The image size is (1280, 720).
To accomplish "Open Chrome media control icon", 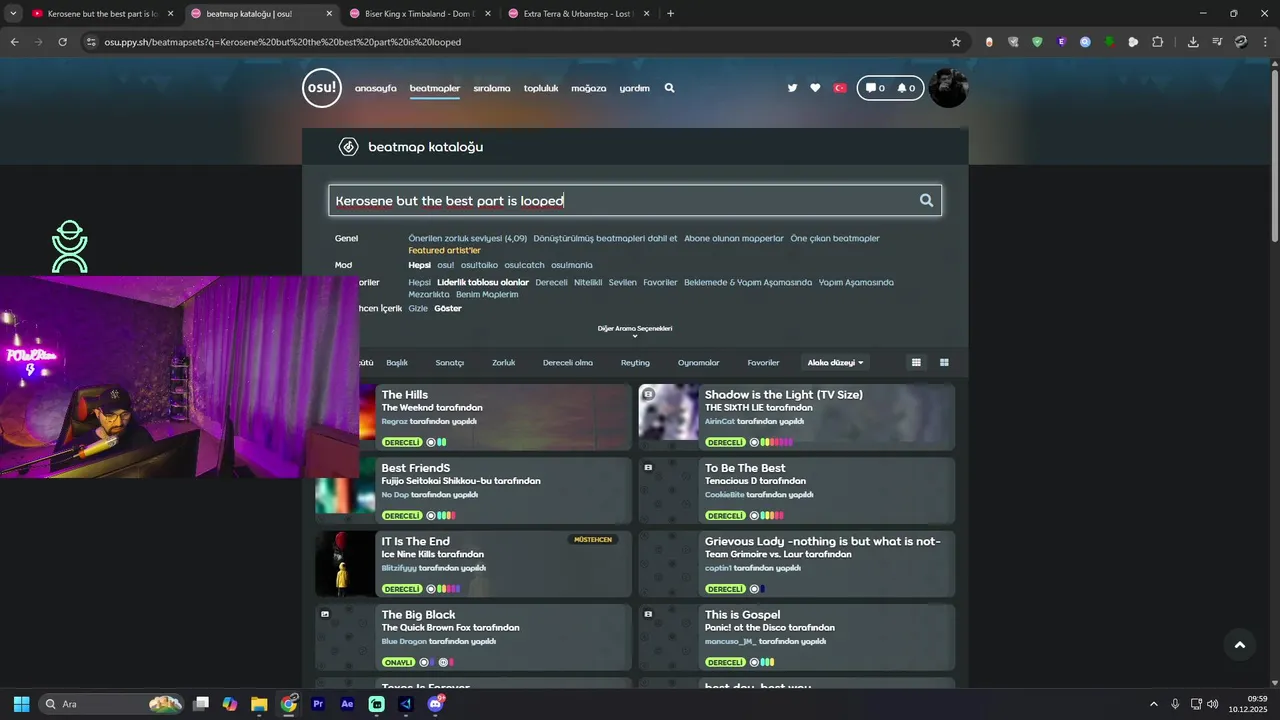I will point(1217,42).
